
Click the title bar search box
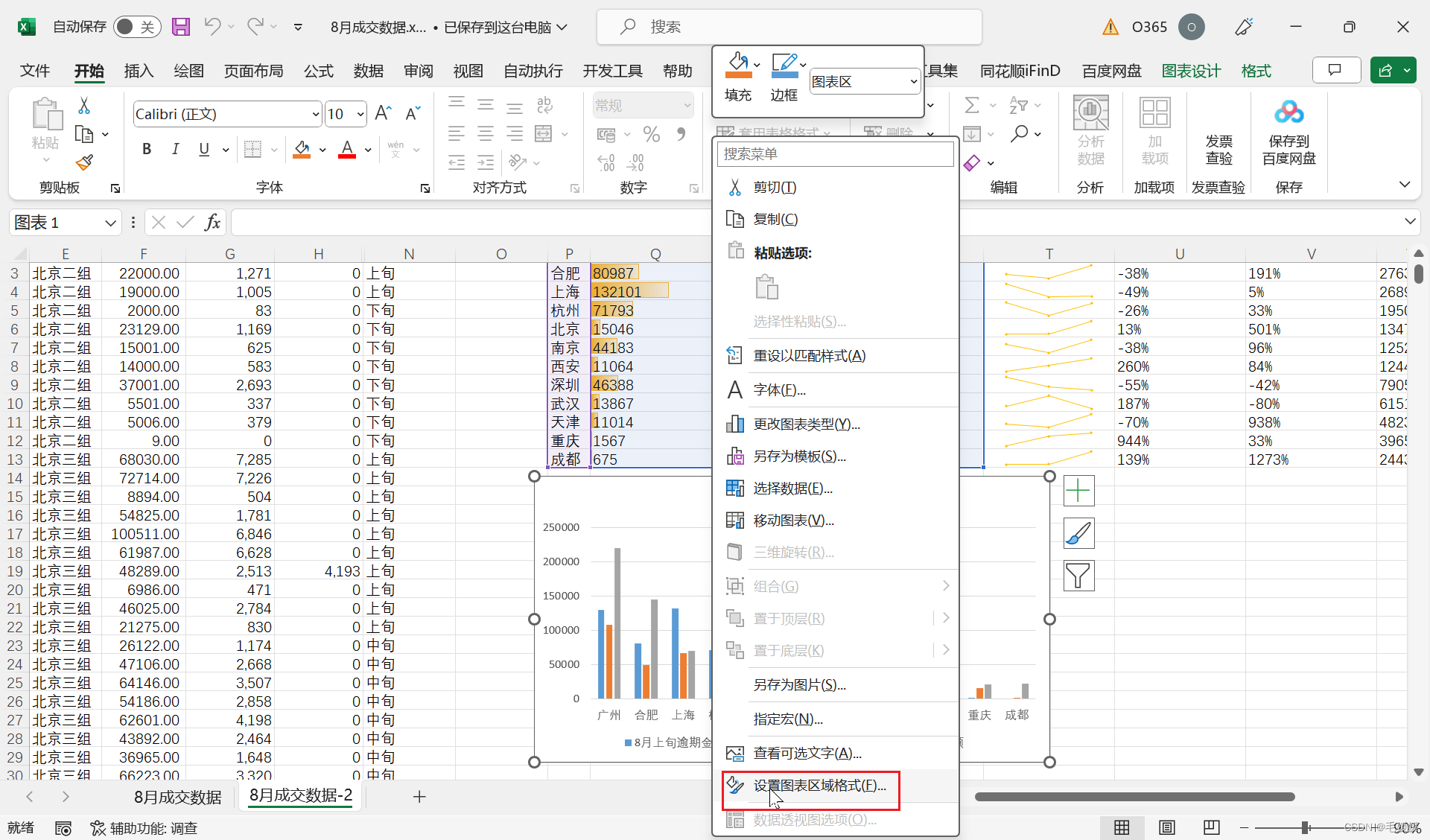[789, 27]
